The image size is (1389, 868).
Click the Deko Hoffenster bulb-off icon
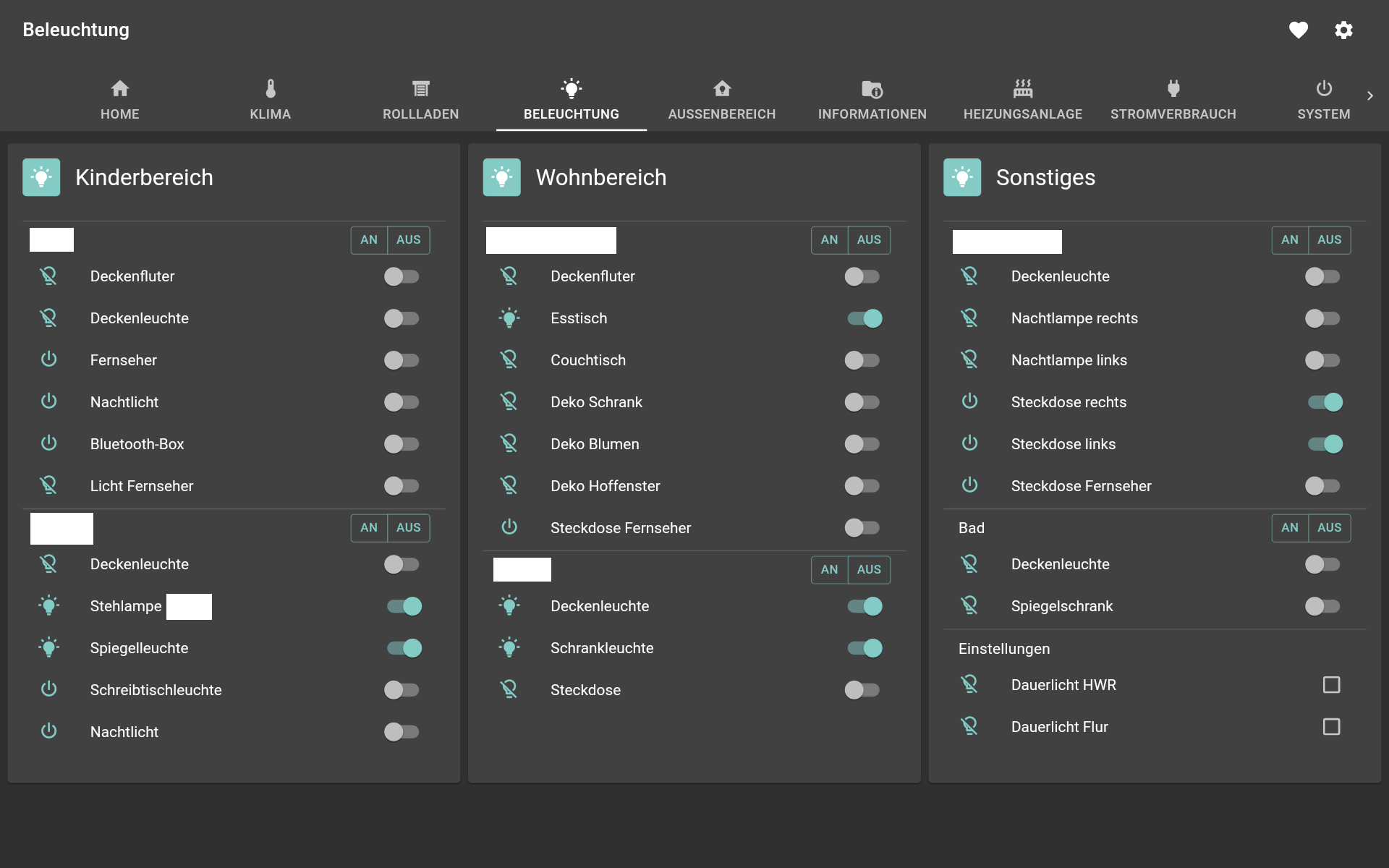coord(509,485)
